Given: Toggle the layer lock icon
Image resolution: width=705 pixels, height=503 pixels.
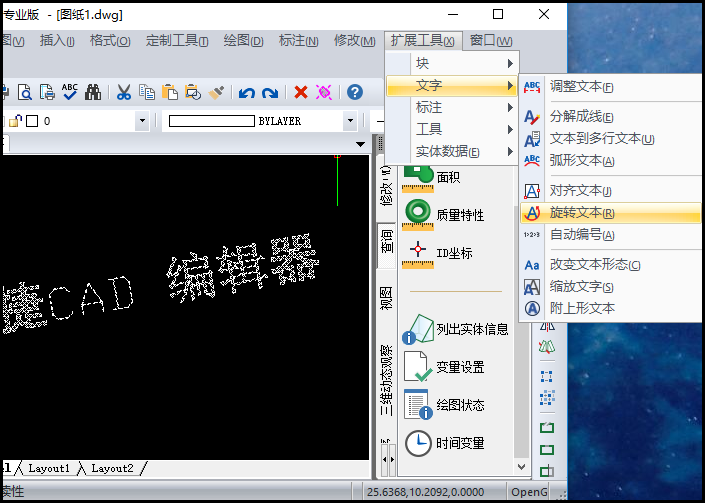Looking at the screenshot, I should (15, 121).
